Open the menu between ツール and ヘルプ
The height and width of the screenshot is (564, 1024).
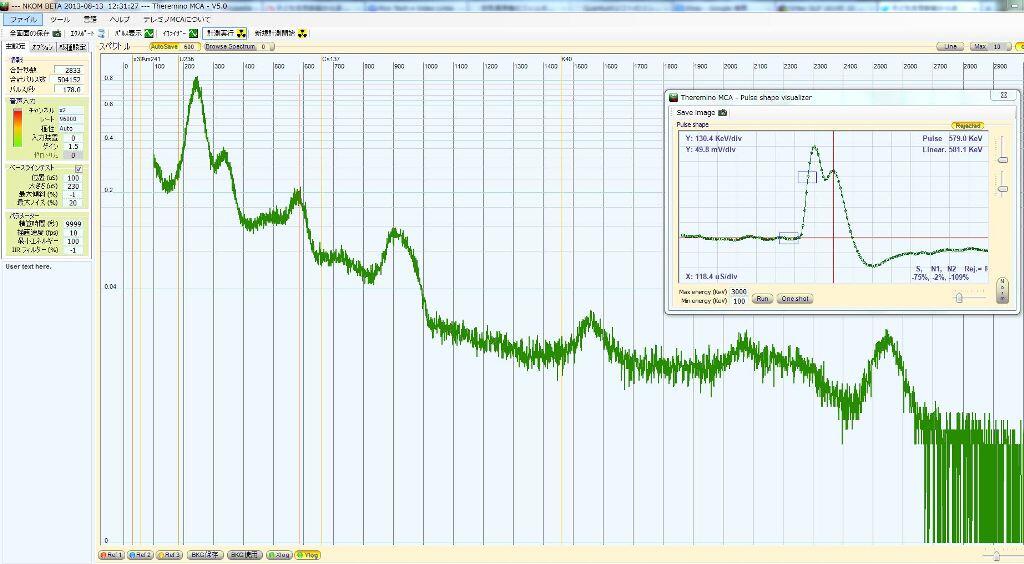point(89,20)
